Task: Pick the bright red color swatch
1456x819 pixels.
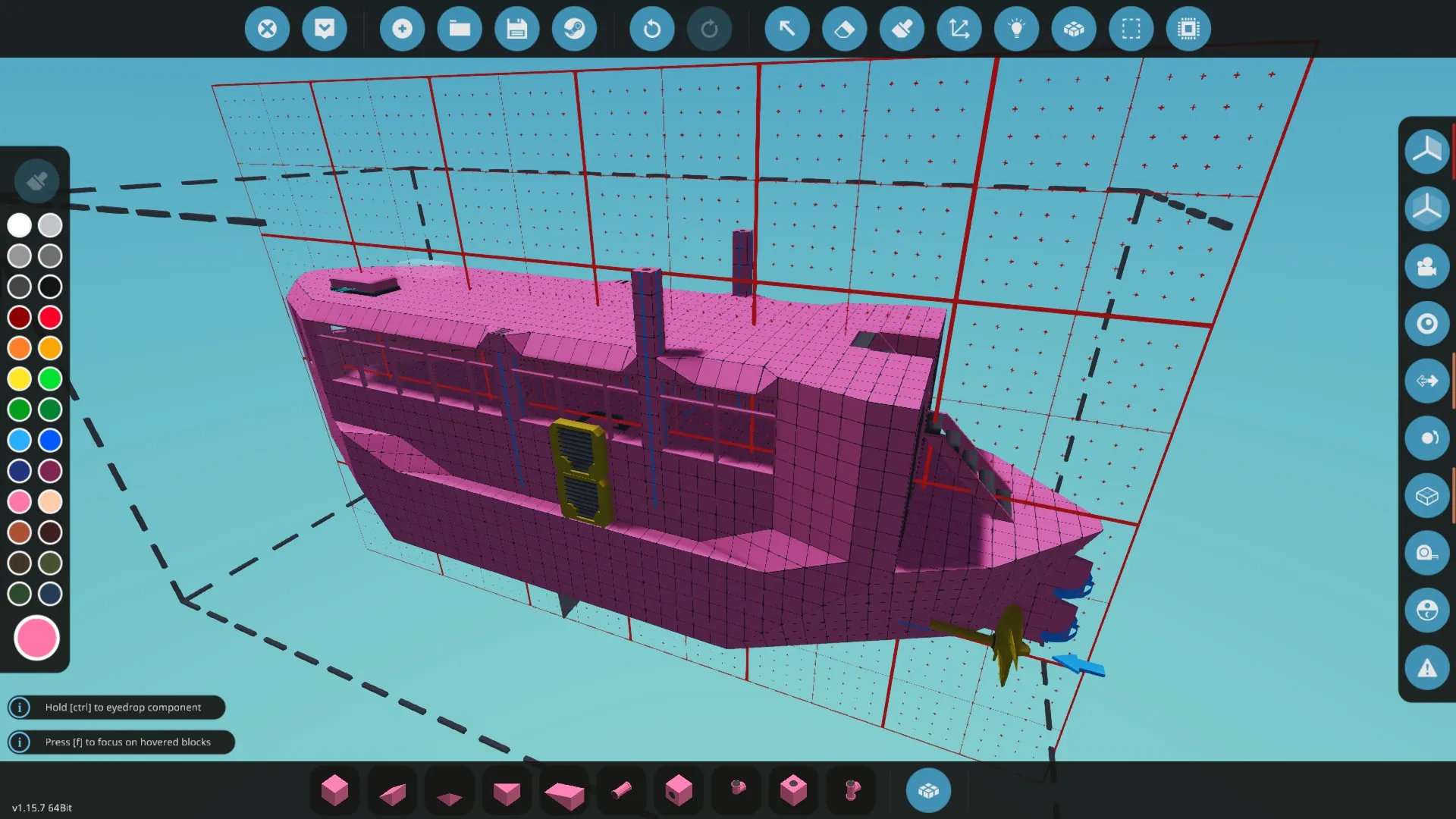Action: 50,317
